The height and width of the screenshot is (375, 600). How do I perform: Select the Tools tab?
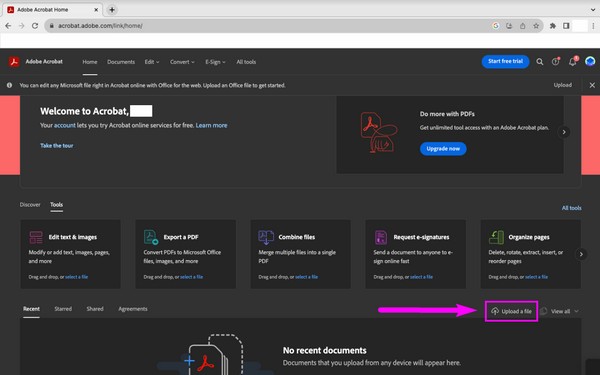[x=56, y=204]
